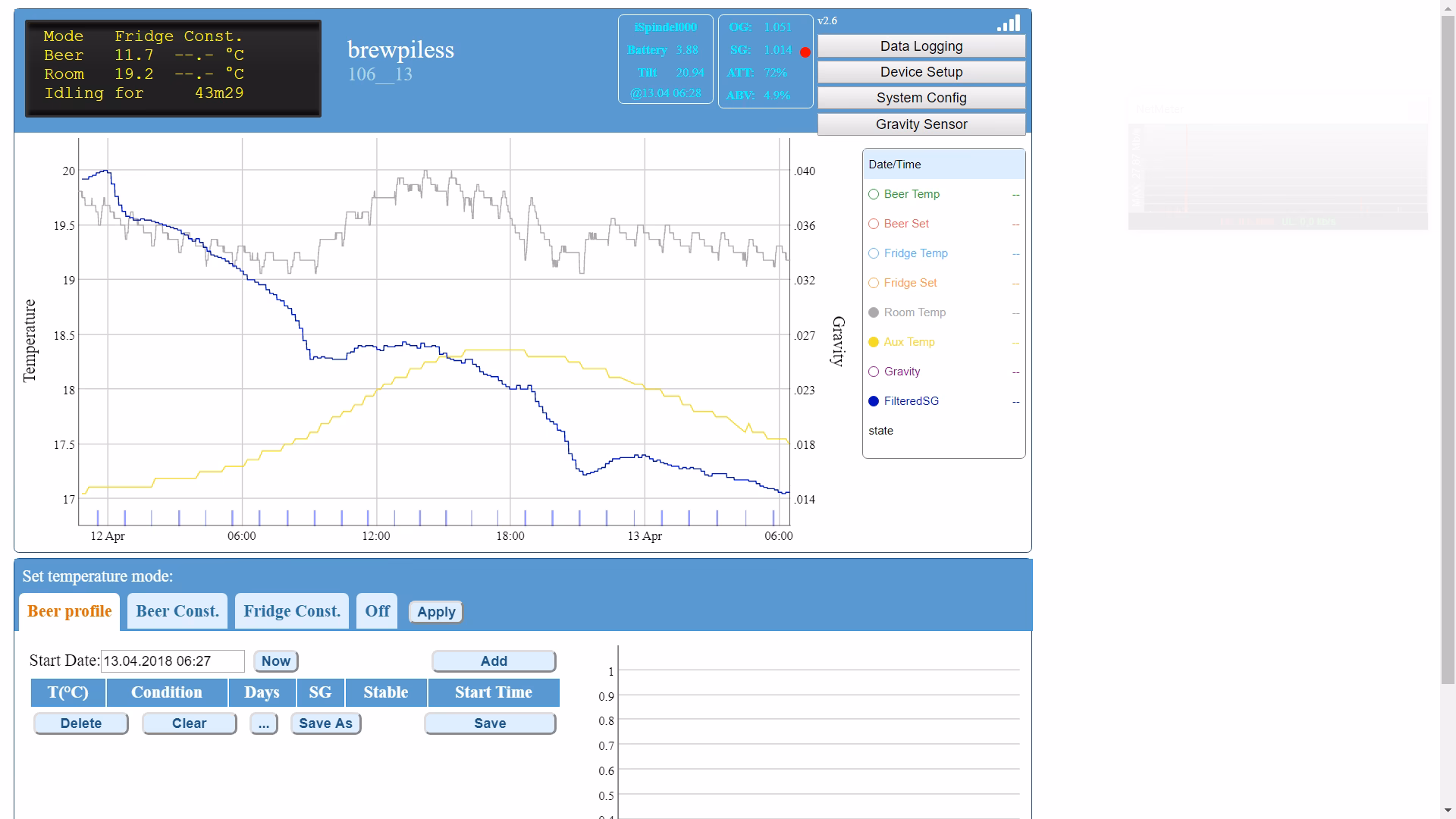Image resolution: width=1456 pixels, height=819 pixels.
Task: Toggle Fridge Set legend circle
Action: pyautogui.click(x=874, y=283)
